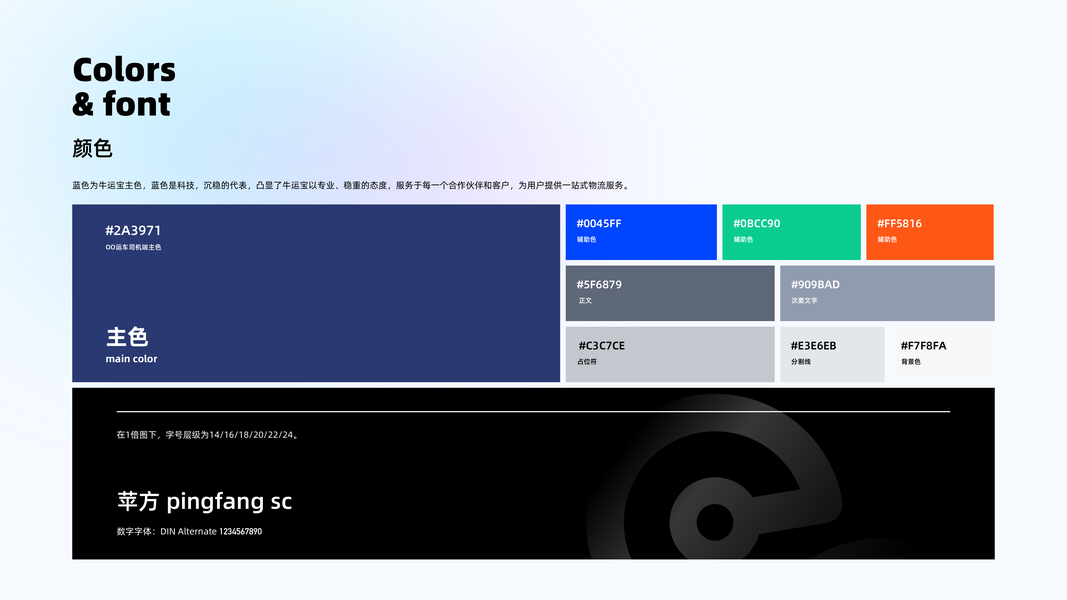1067x600 pixels.
Task: Click the '辅助色' label under #FF5816
Action: (x=887, y=239)
